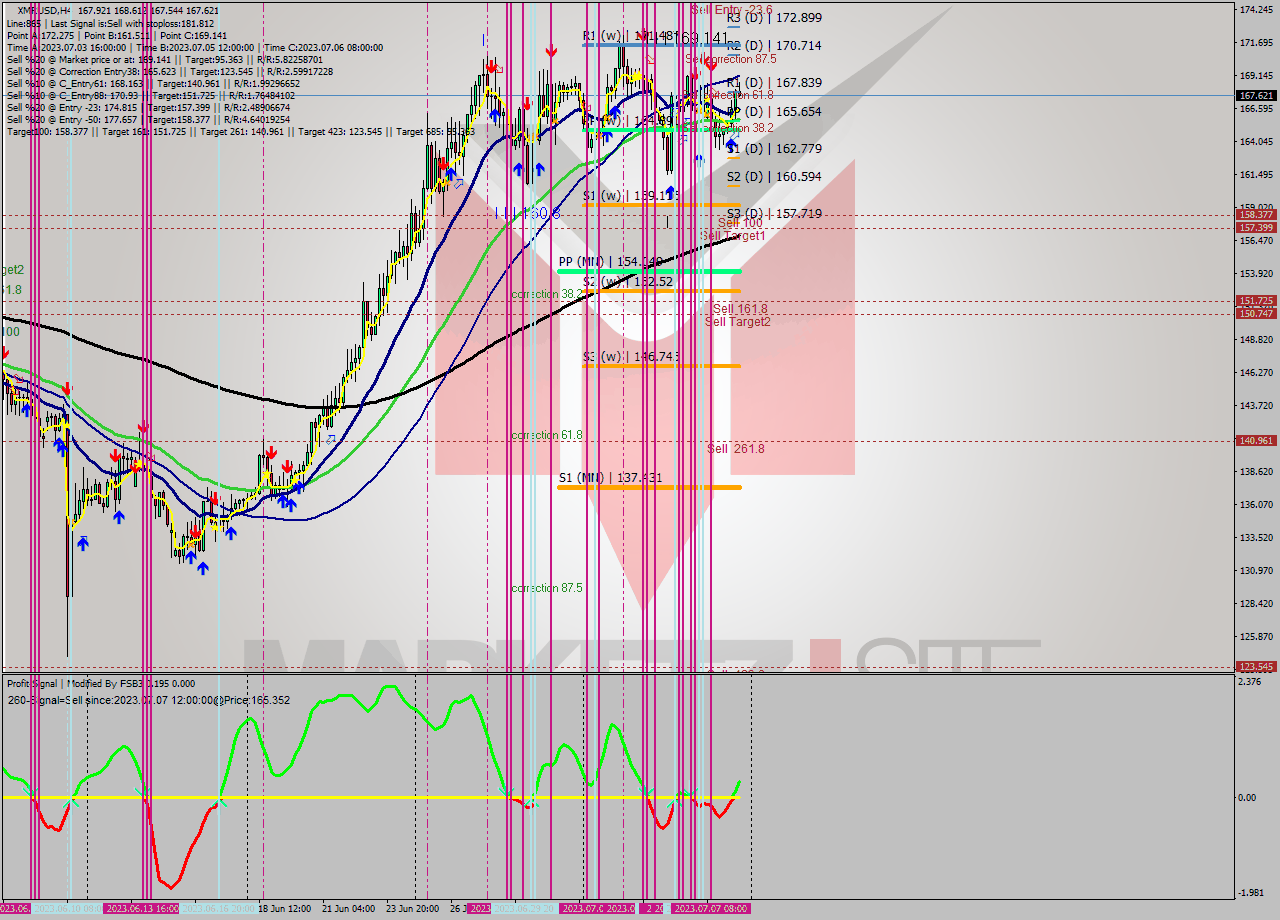Click the 2.376 indicator scale value
Screen dimensions: 1280x920
(1250, 682)
